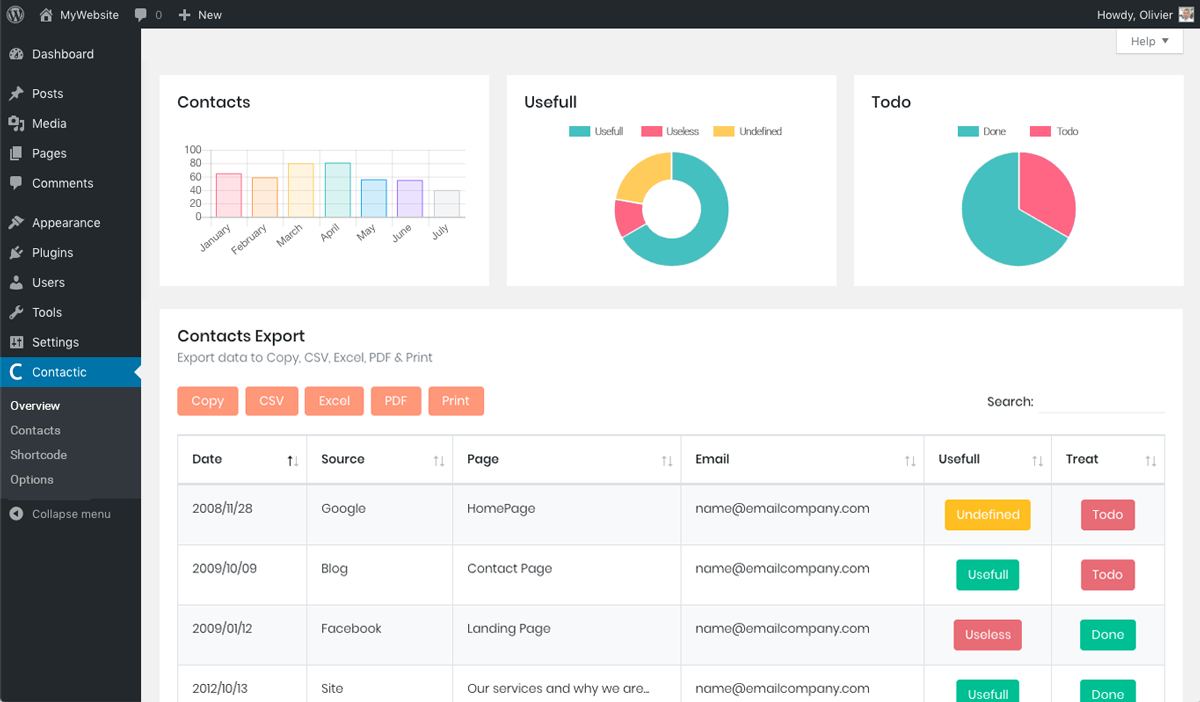This screenshot has width=1200, height=702.
Task: Open Appearance section in sidebar
Action: [66, 223]
